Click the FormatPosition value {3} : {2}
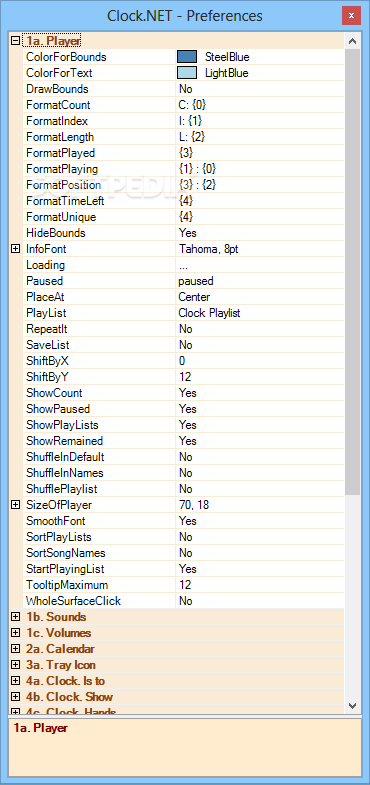Image resolution: width=370 pixels, height=785 pixels. pyautogui.click(x=197, y=185)
